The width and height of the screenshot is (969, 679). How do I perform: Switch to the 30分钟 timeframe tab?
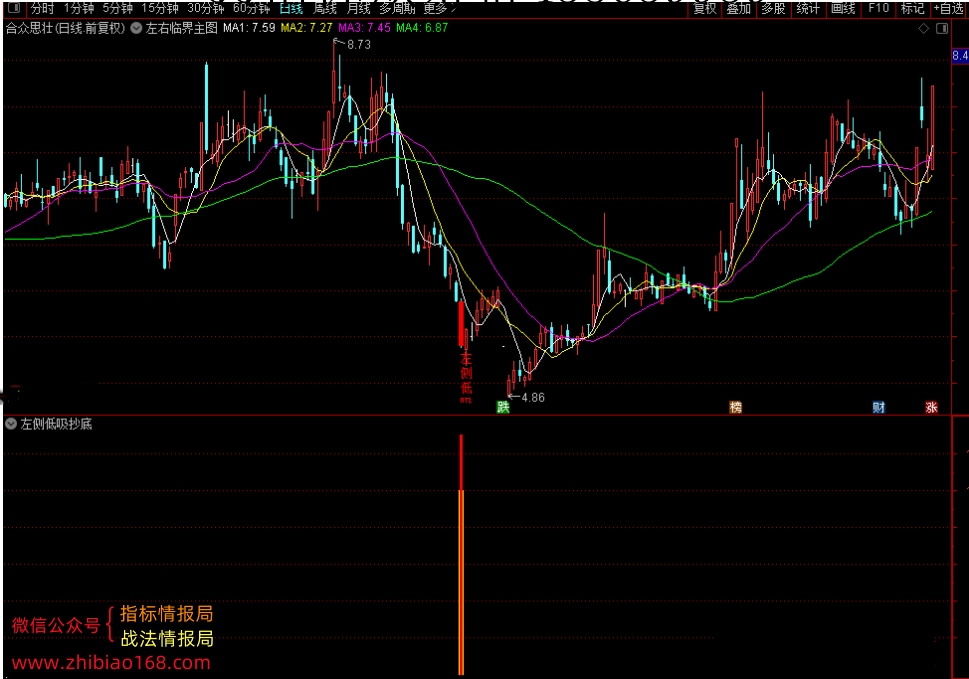click(206, 9)
